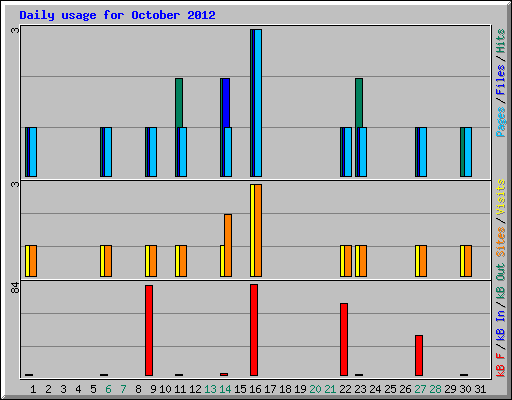Select the "Hits" legend label

click(x=501, y=41)
